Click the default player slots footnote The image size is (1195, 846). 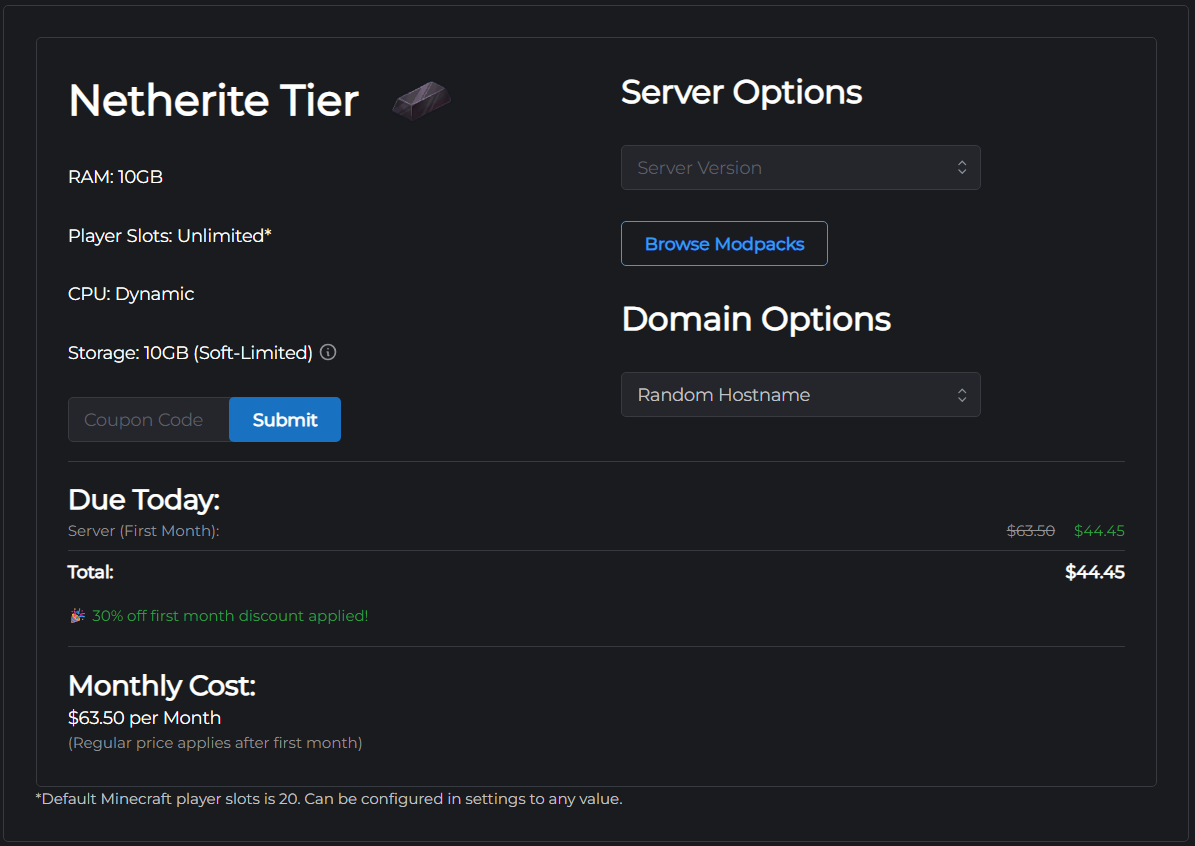[329, 800]
